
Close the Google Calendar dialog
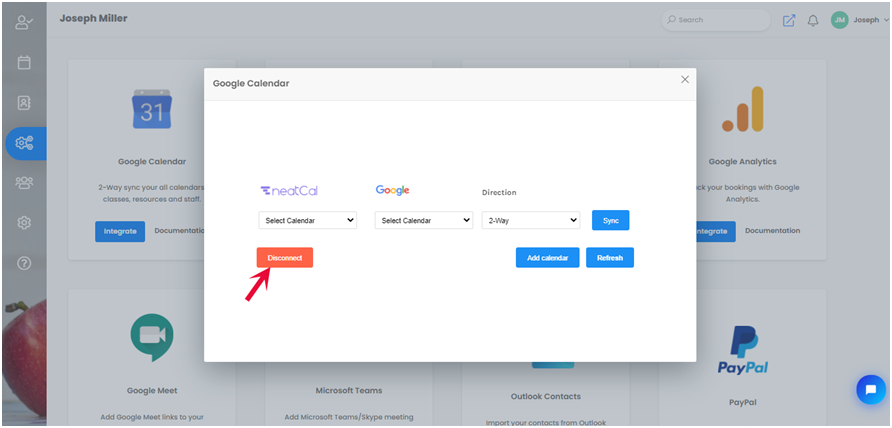tap(685, 80)
